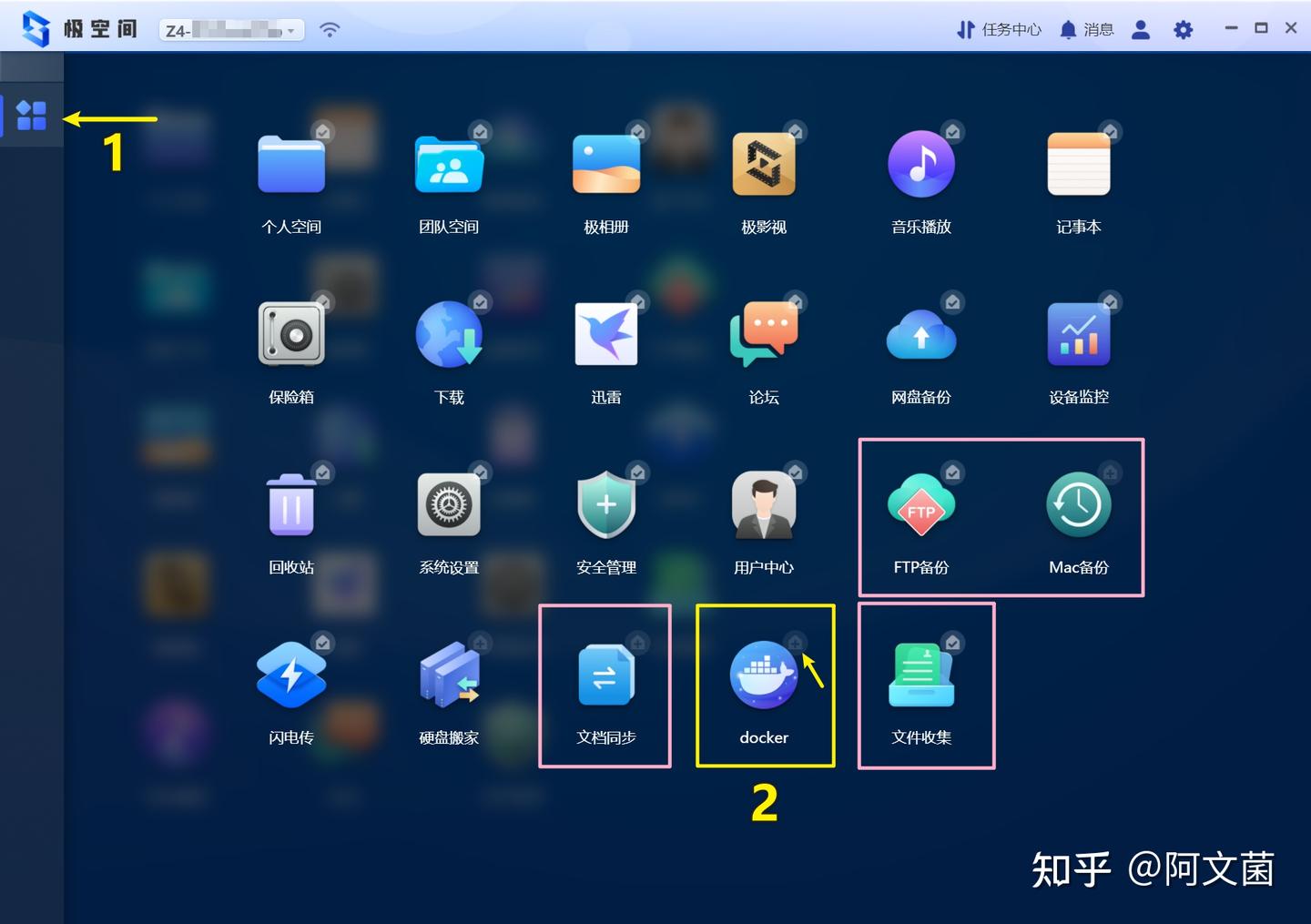Check notifications in 消息
Image resolution: width=1311 pixels, height=924 pixels.
1086,28
